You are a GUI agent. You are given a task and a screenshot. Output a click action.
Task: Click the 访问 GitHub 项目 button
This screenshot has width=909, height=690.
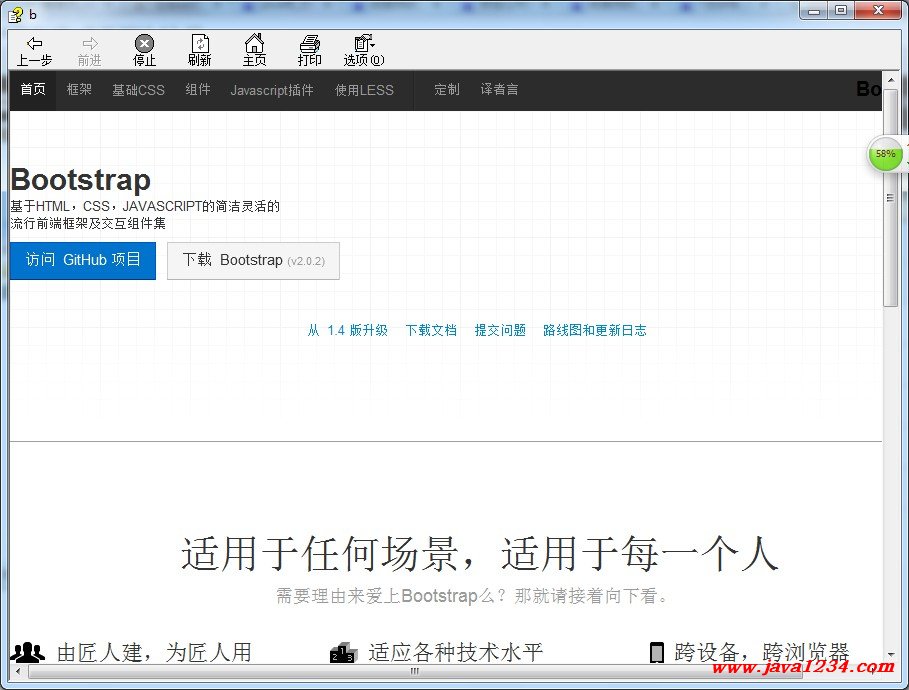[x=83, y=260]
